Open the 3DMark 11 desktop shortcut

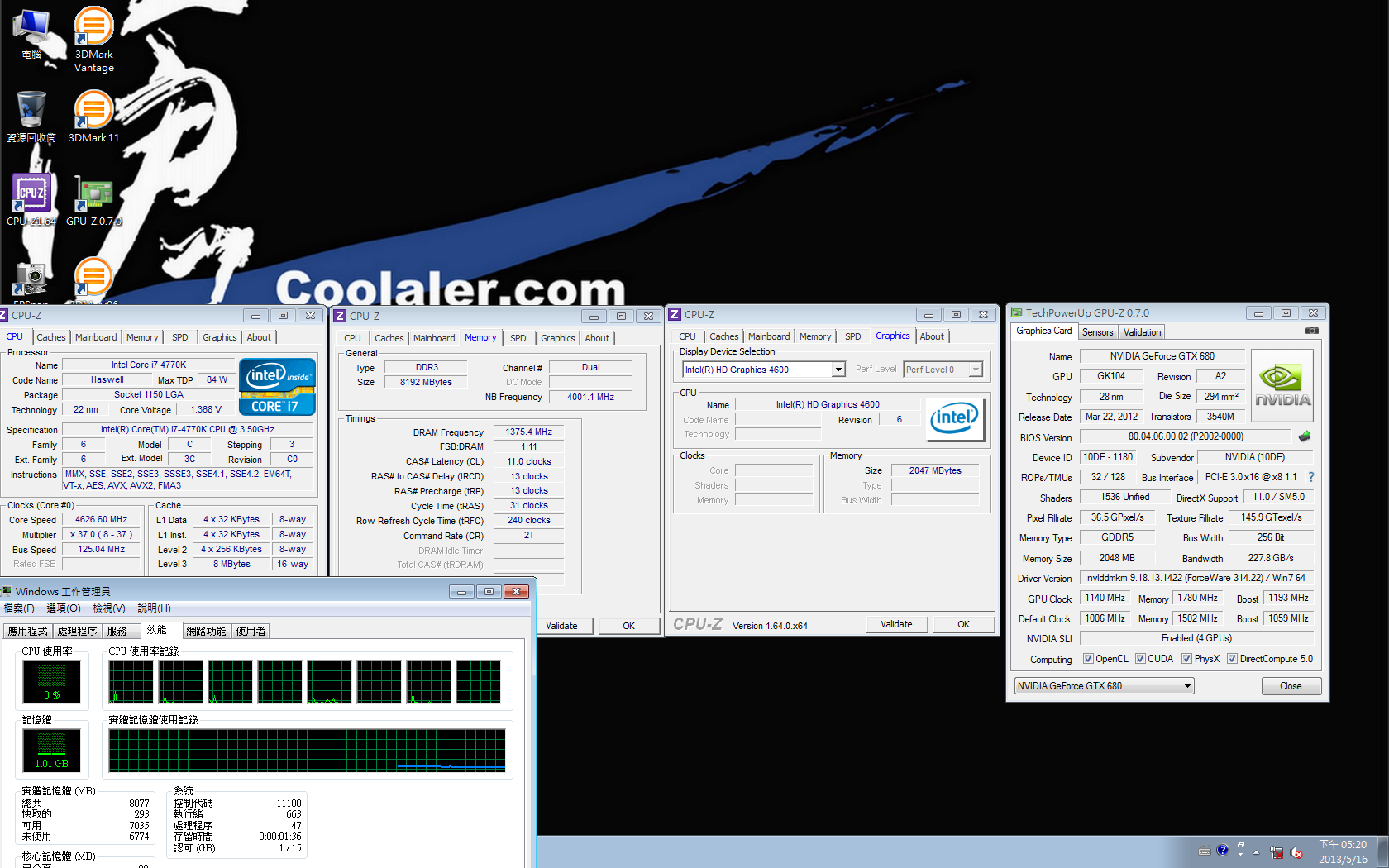click(93, 116)
